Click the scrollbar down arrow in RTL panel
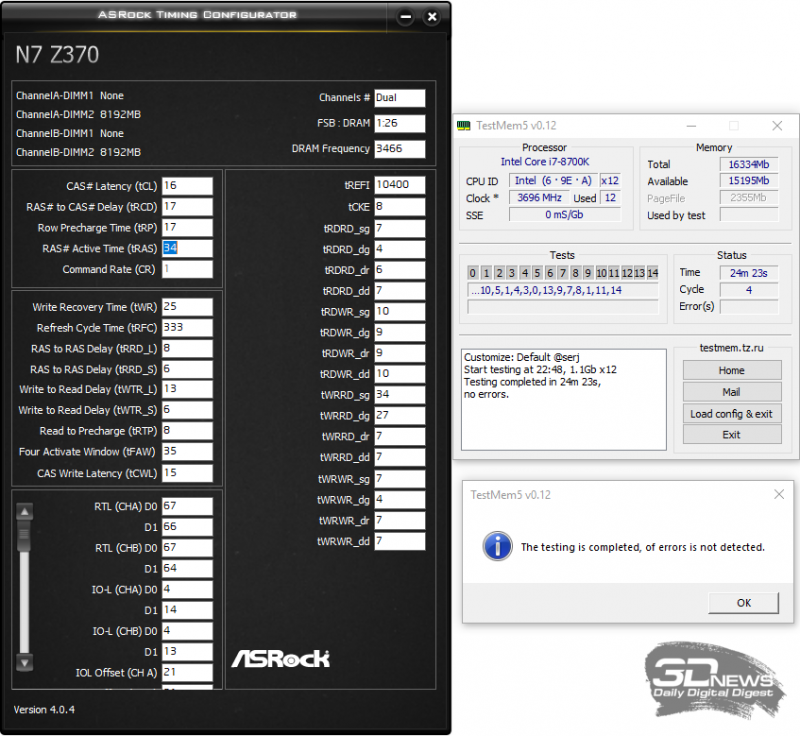800x736 pixels. tap(25, 663)
